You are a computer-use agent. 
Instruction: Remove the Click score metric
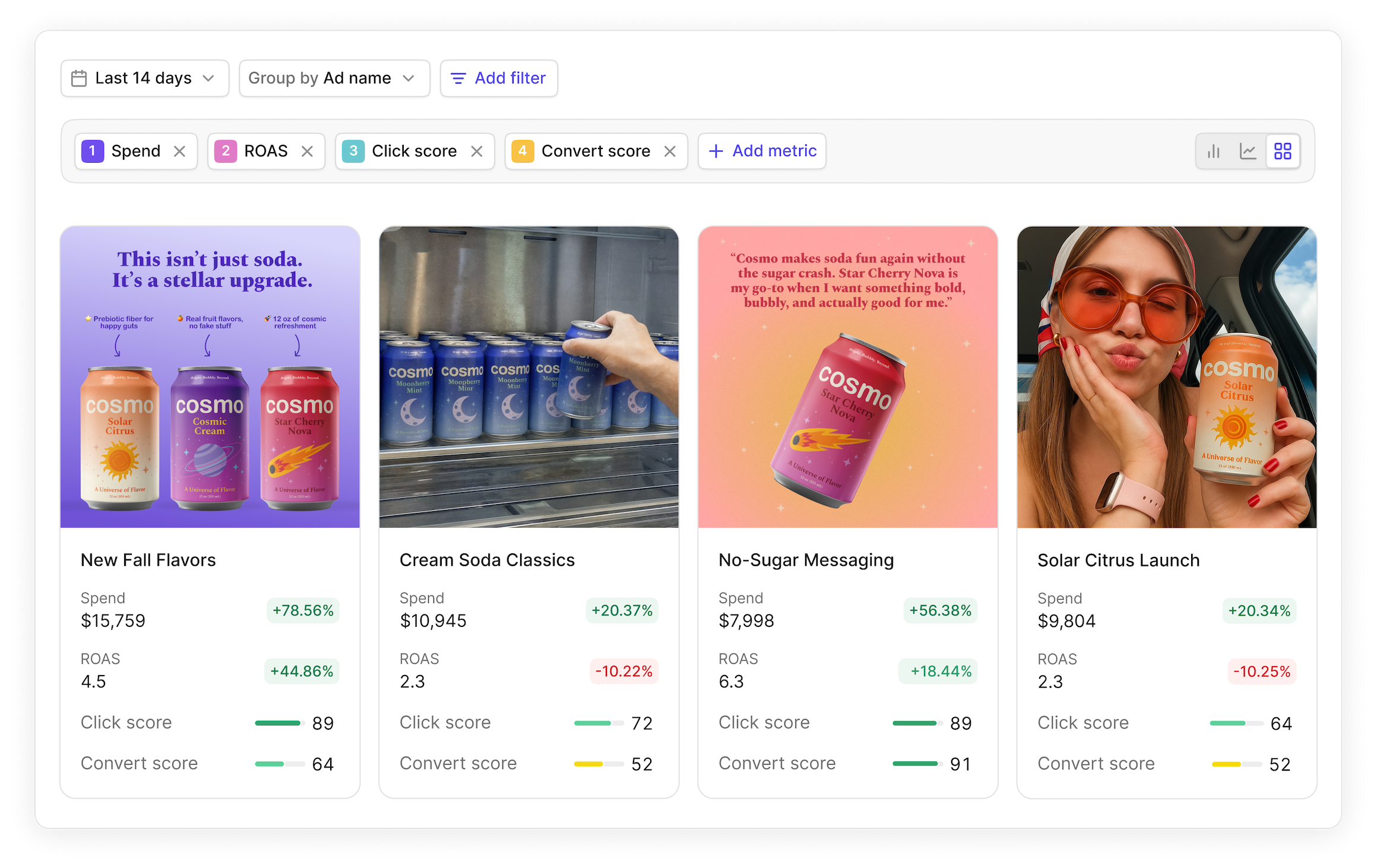point(476,151)
